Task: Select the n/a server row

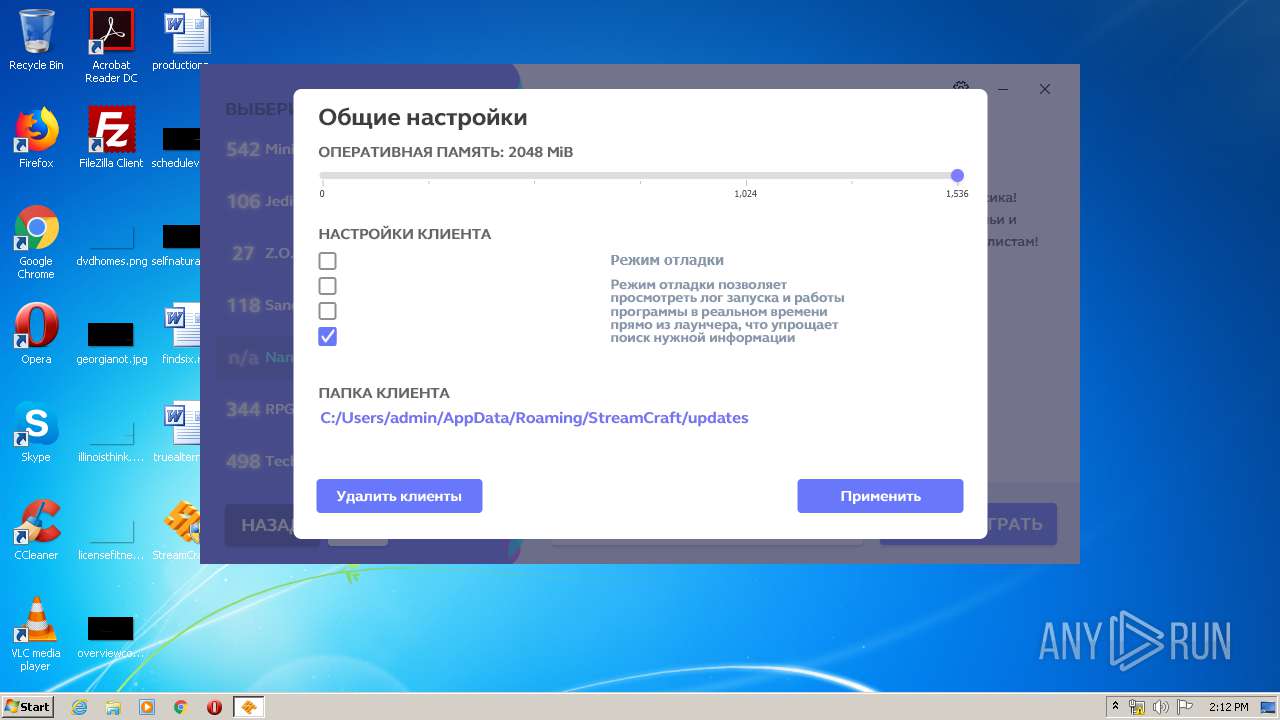Action: coord(255,357)
